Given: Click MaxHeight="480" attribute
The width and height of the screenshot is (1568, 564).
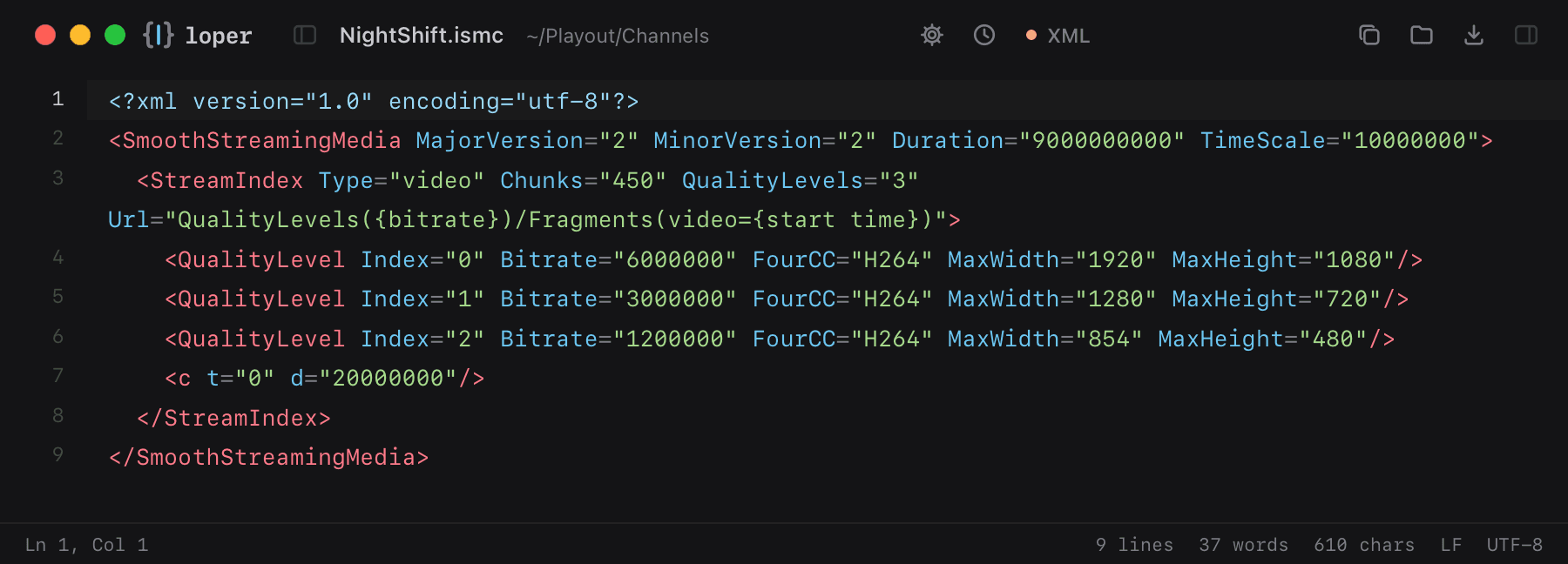Looking at the screenshot, I should pos(1263,339).
